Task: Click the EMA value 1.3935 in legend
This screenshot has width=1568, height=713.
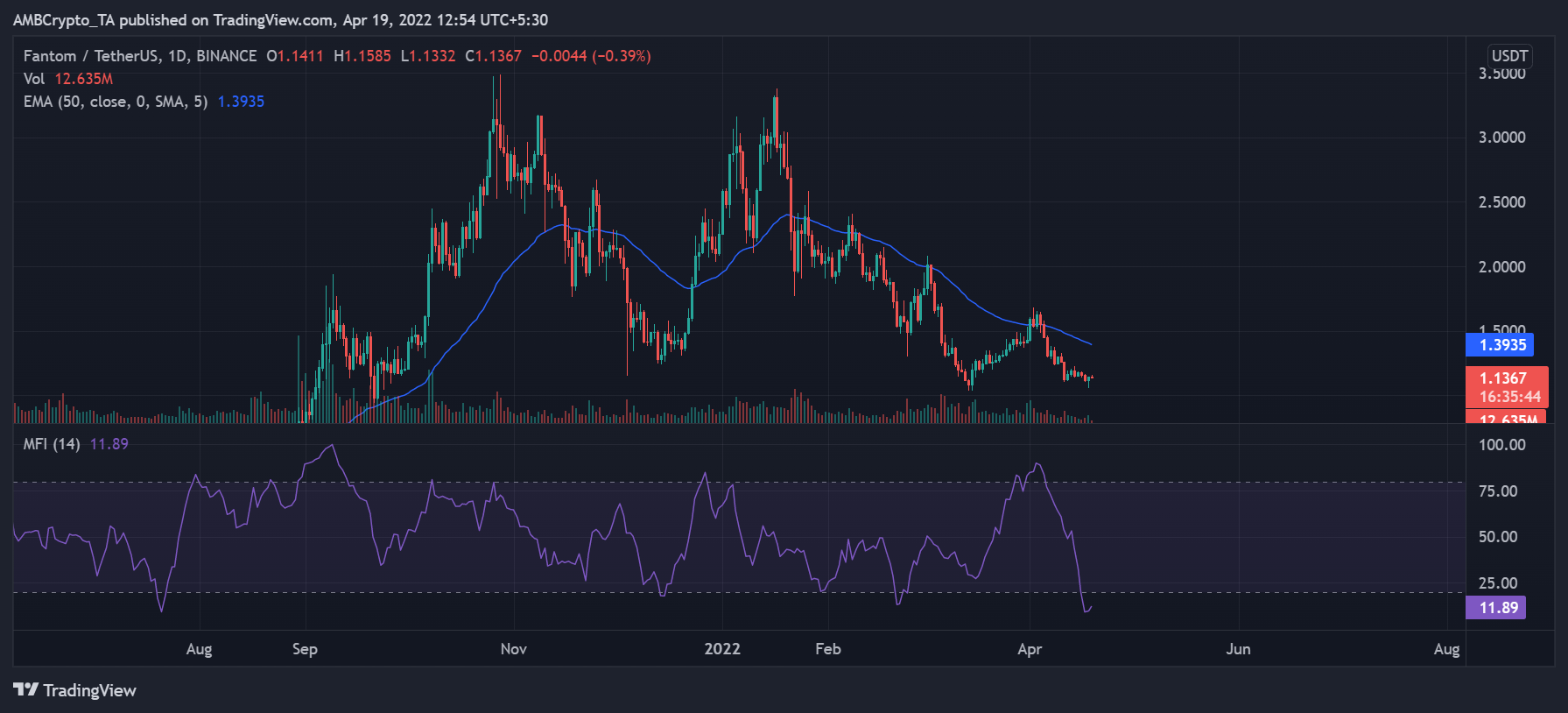Action: coord(241,102)
